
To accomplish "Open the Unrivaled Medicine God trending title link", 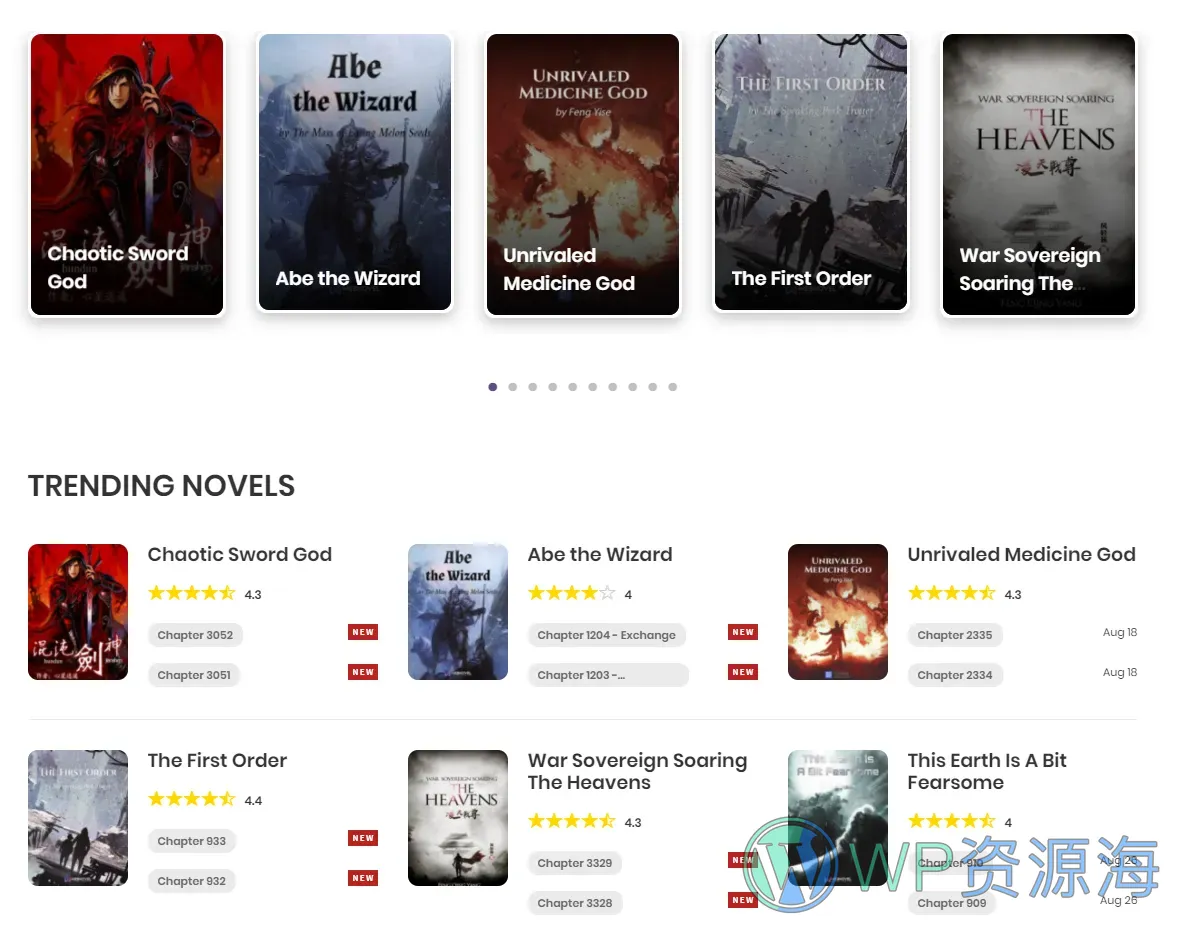I will coord(1021,554).
